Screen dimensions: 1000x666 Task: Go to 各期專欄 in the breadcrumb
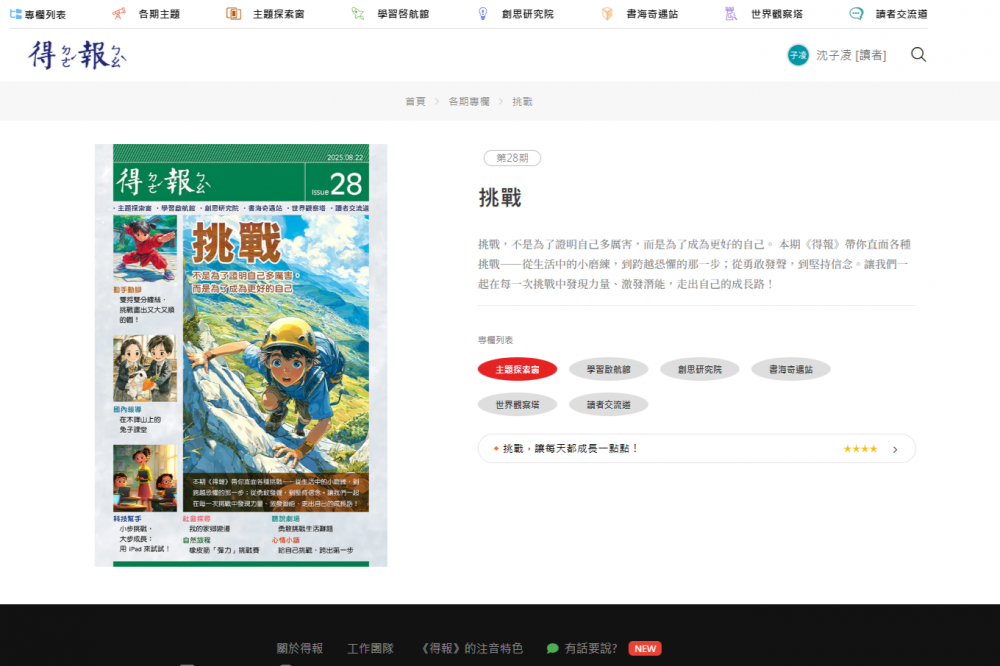click(x=468, y=101)
